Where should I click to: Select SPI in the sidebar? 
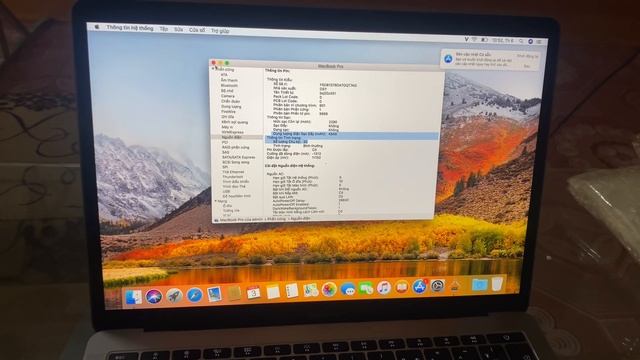[225, 167]
